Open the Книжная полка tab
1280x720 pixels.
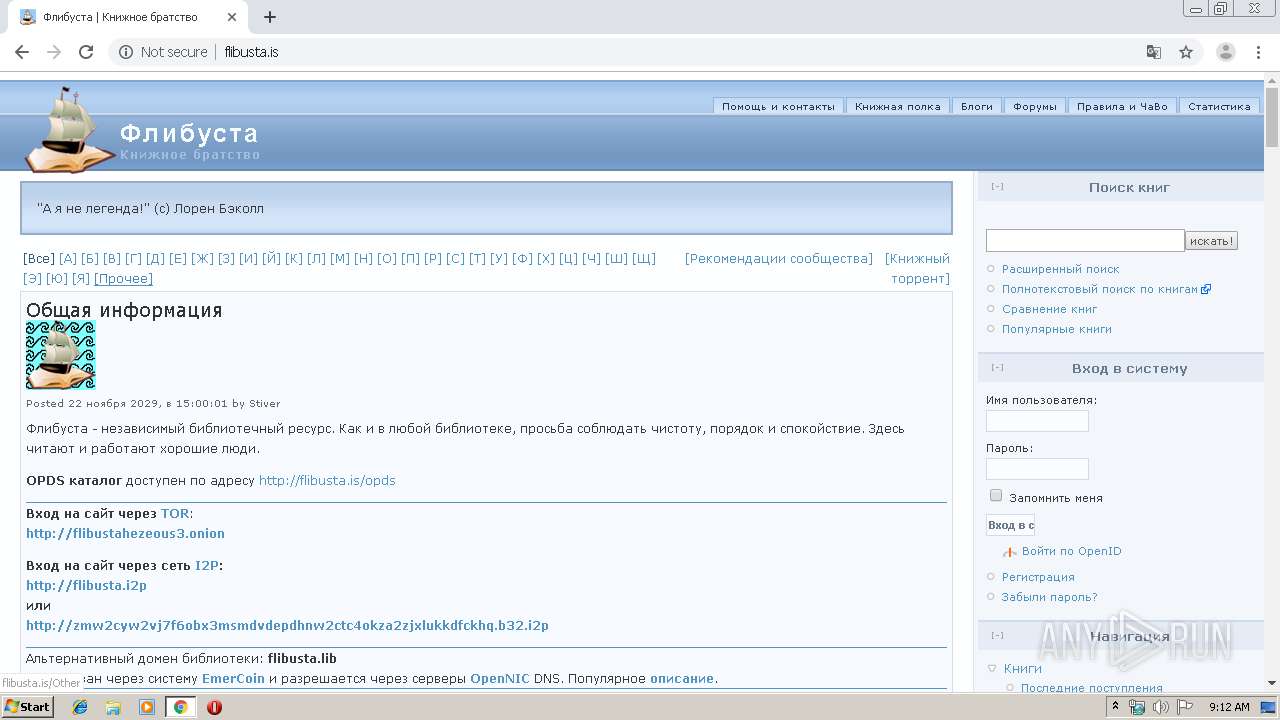[898, 106]
